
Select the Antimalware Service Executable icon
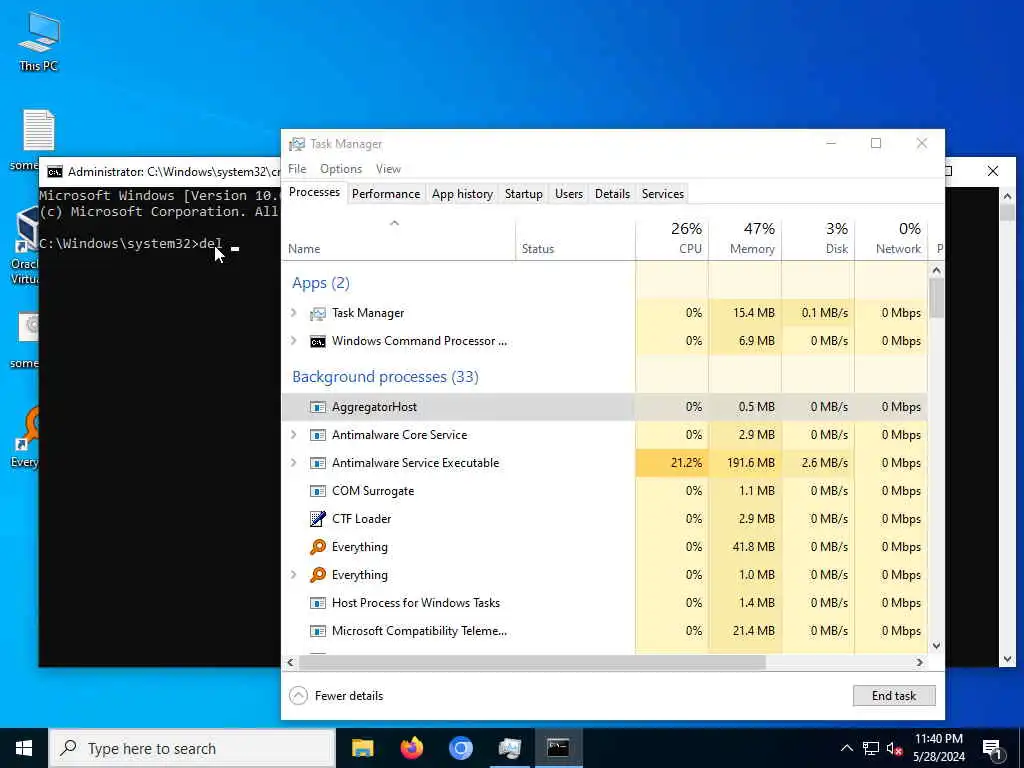click(x=317, y=463)
